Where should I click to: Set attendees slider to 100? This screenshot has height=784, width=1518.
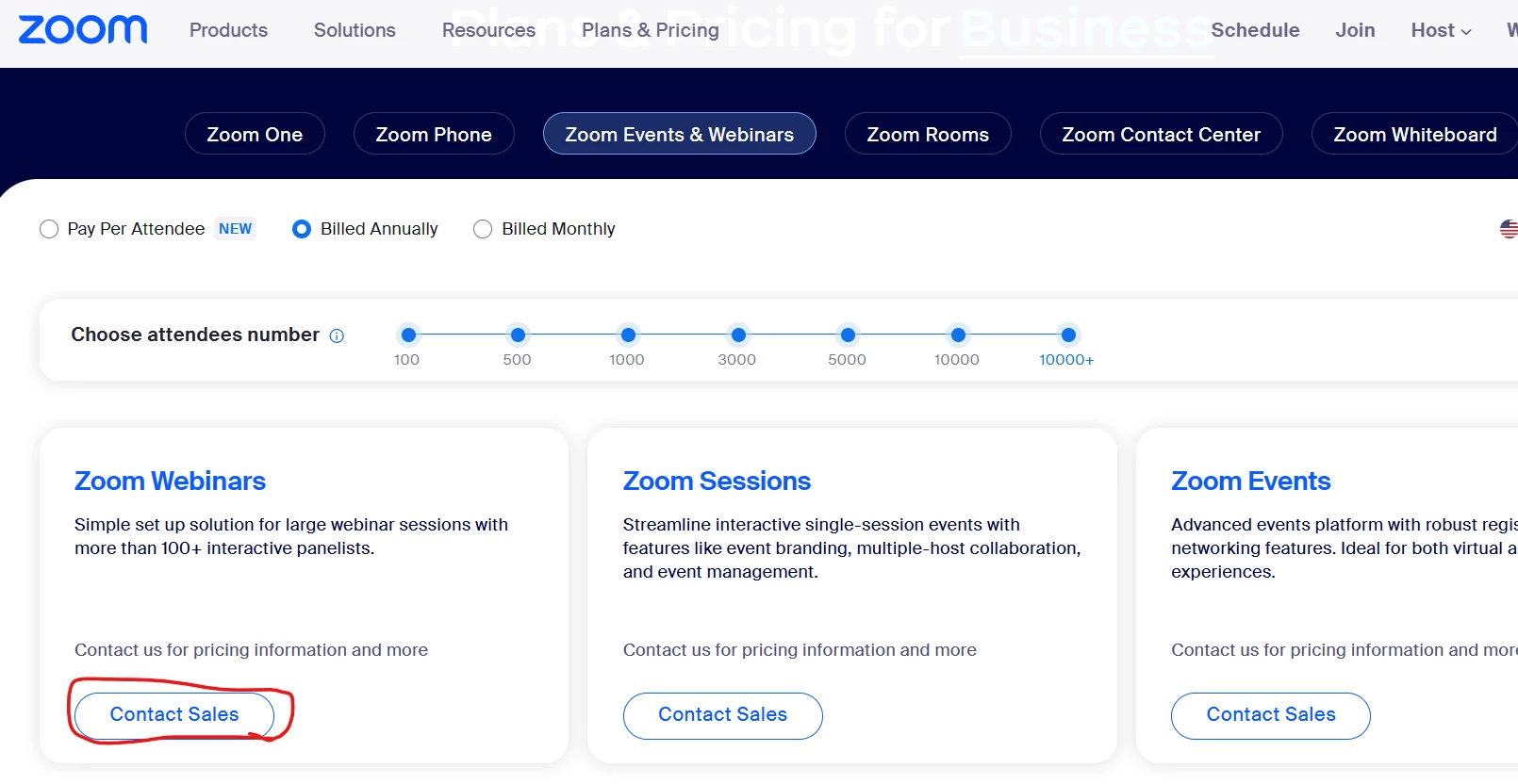(408, 335)
